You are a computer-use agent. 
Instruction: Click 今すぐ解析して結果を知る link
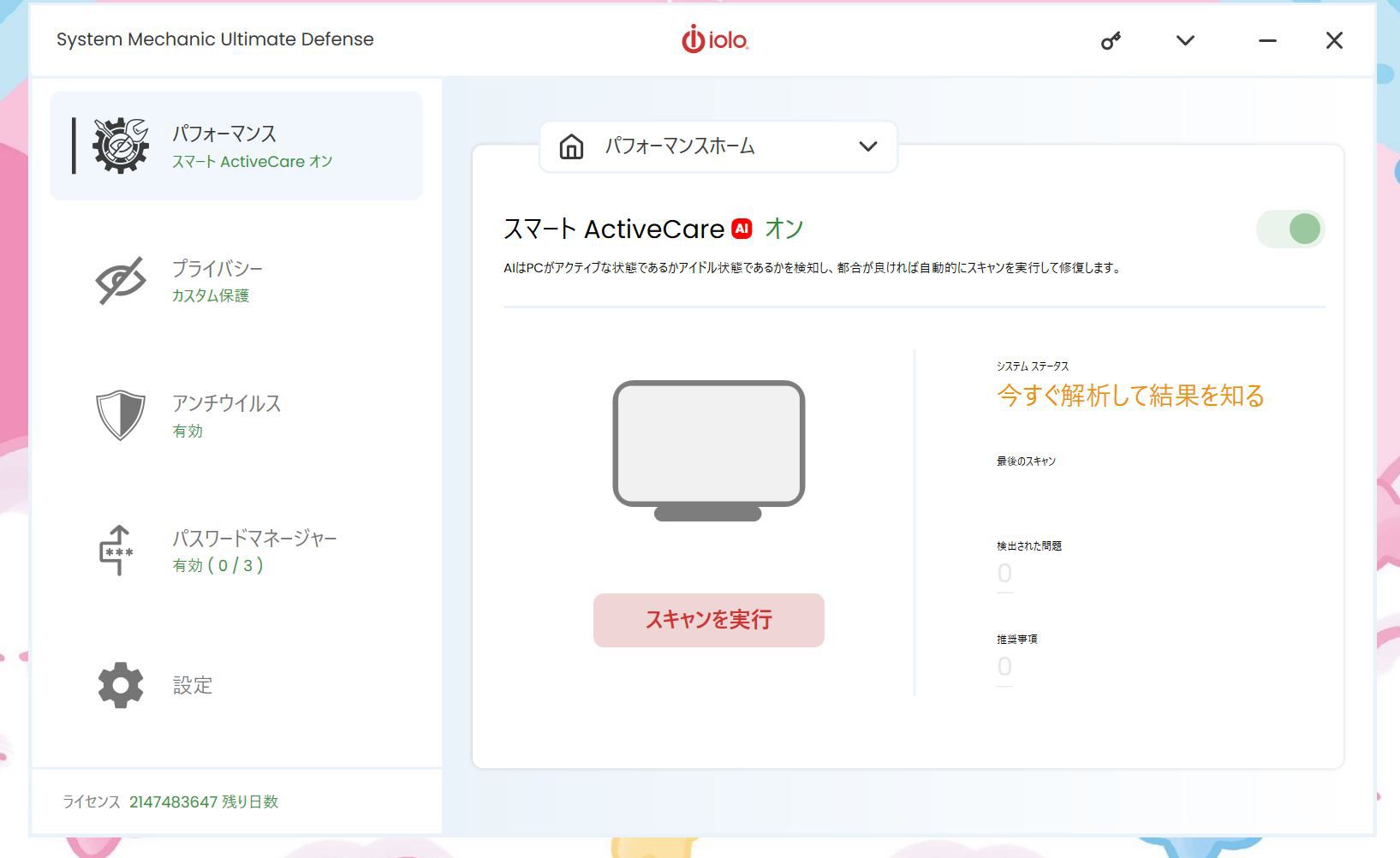click(x=1129, y=396)
